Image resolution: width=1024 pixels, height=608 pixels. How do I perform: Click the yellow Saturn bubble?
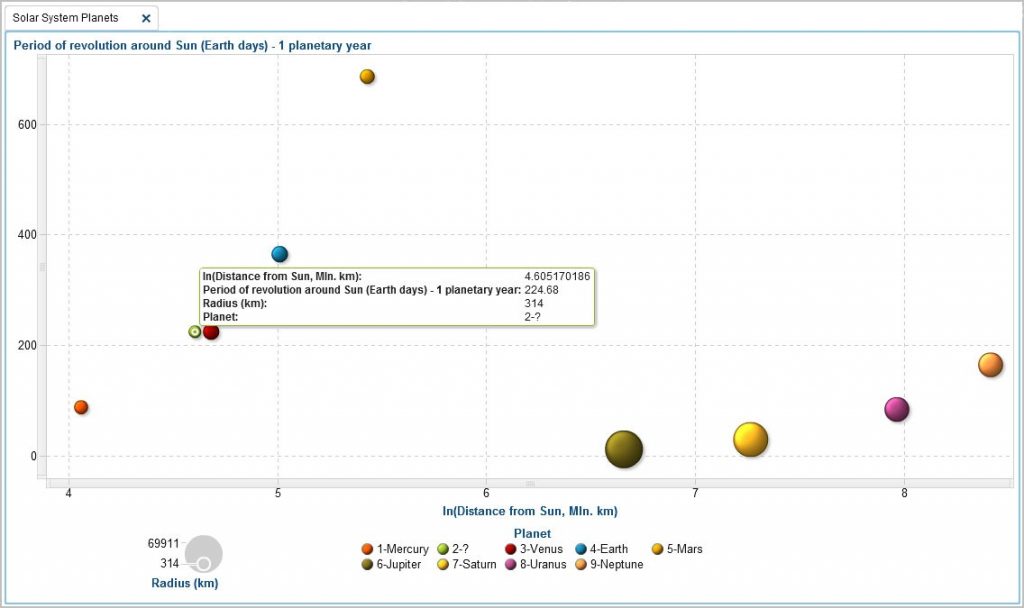750,439
